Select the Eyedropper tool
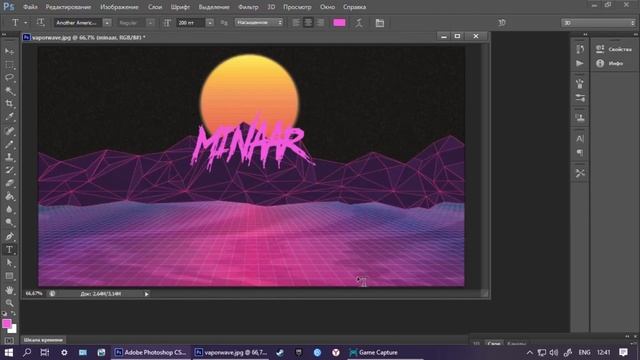The width and height of the screenshot is (640, 360). click(x=9, y=117)
